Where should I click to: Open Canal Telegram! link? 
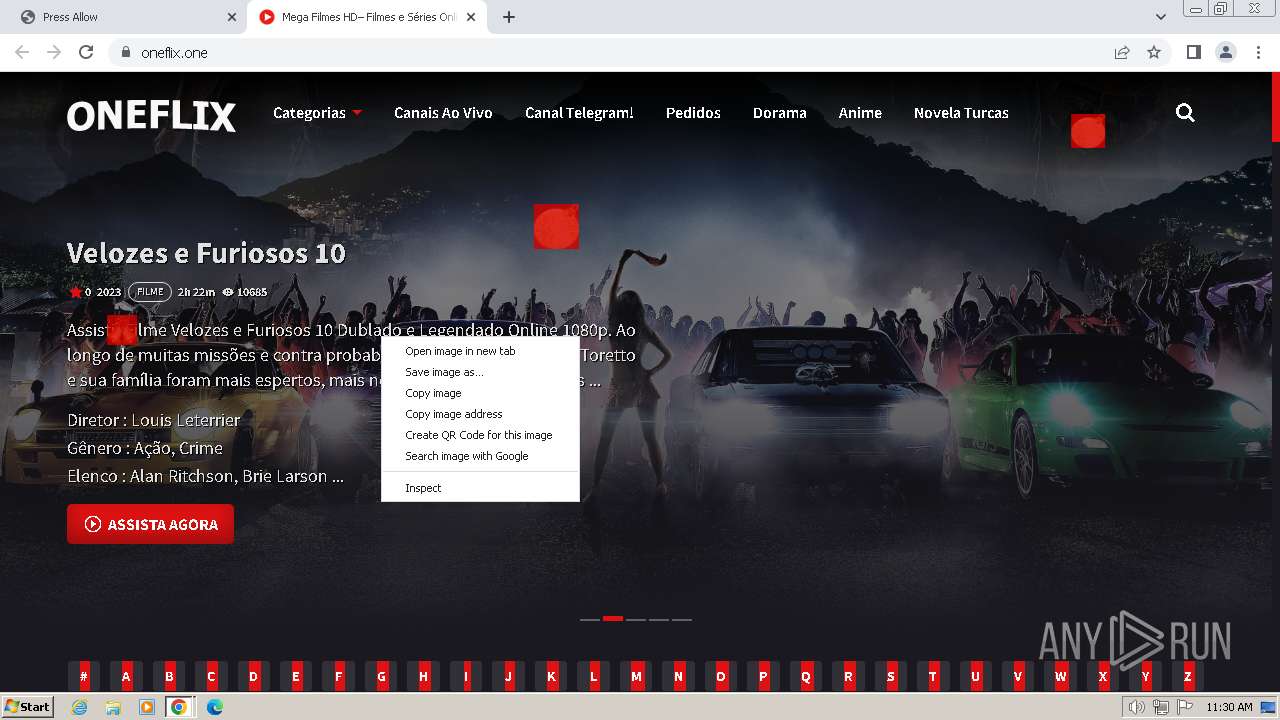pyautogui.click(x=579, y=113)
